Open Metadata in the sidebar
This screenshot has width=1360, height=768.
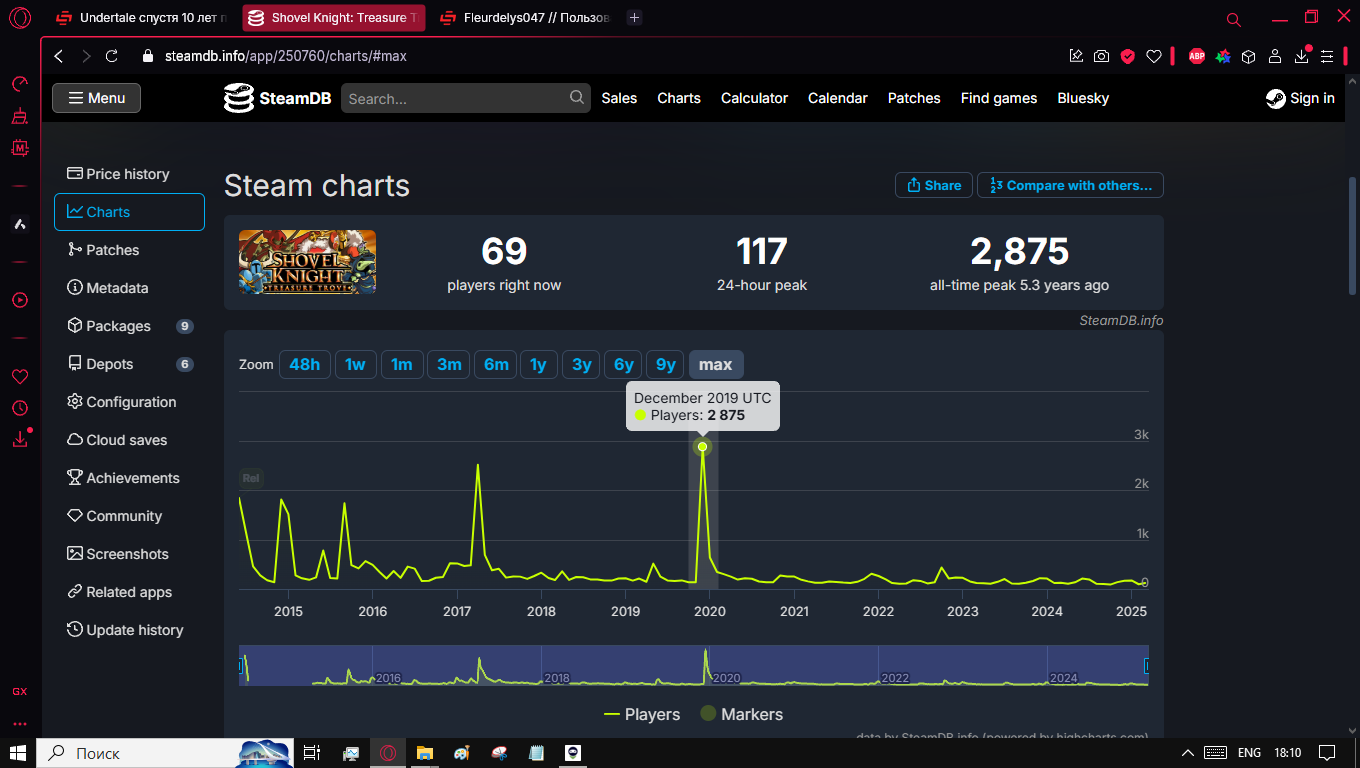pyautogui.click(x=129, y=288)
